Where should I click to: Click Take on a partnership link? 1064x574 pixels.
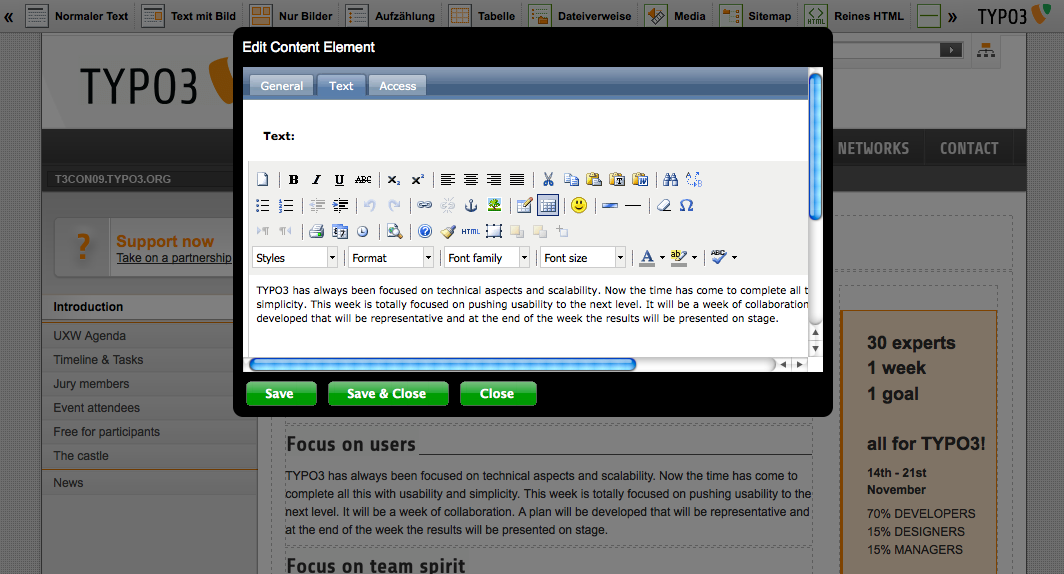tap(174, 258)
